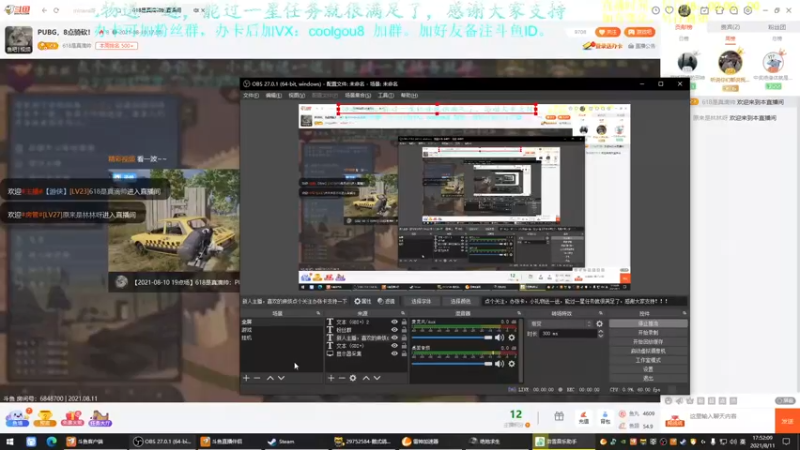Pop out the Audio Mixer dock icon
800x450 pixels.
tap(519, 313)
